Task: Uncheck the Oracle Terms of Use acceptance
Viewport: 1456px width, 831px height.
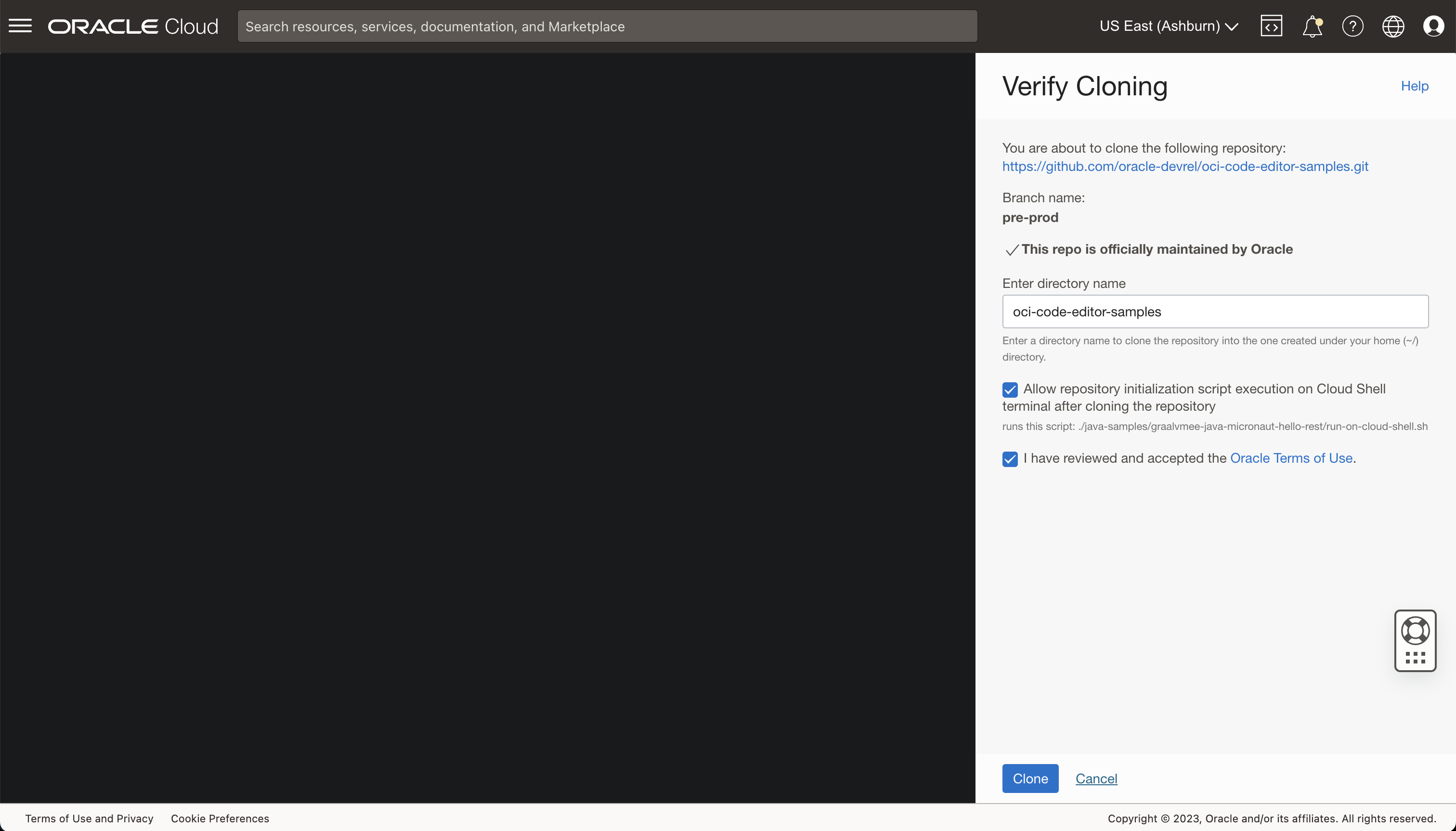Action: [x=1010, y=459]
